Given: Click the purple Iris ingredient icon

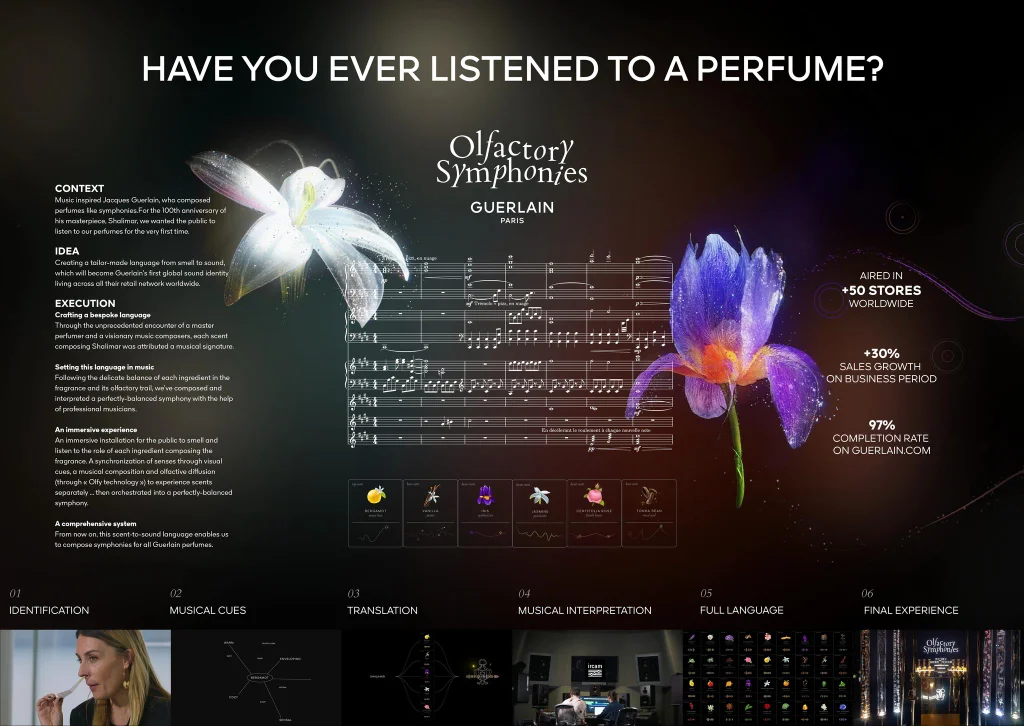Looking at the screenshot, I should (x=485, y=495).
